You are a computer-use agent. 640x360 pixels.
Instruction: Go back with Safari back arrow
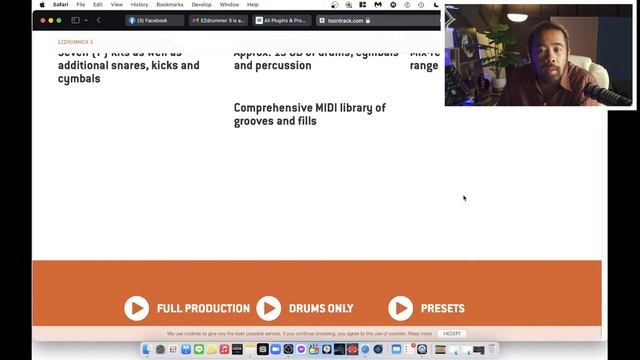tap(98, 20)
